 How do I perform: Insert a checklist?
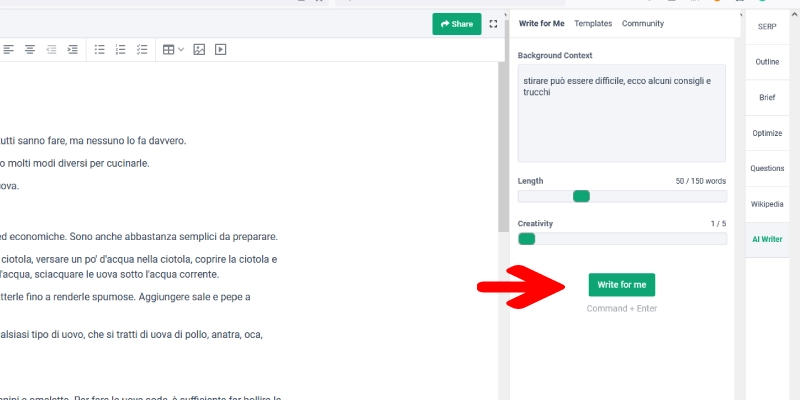[142, 49]
